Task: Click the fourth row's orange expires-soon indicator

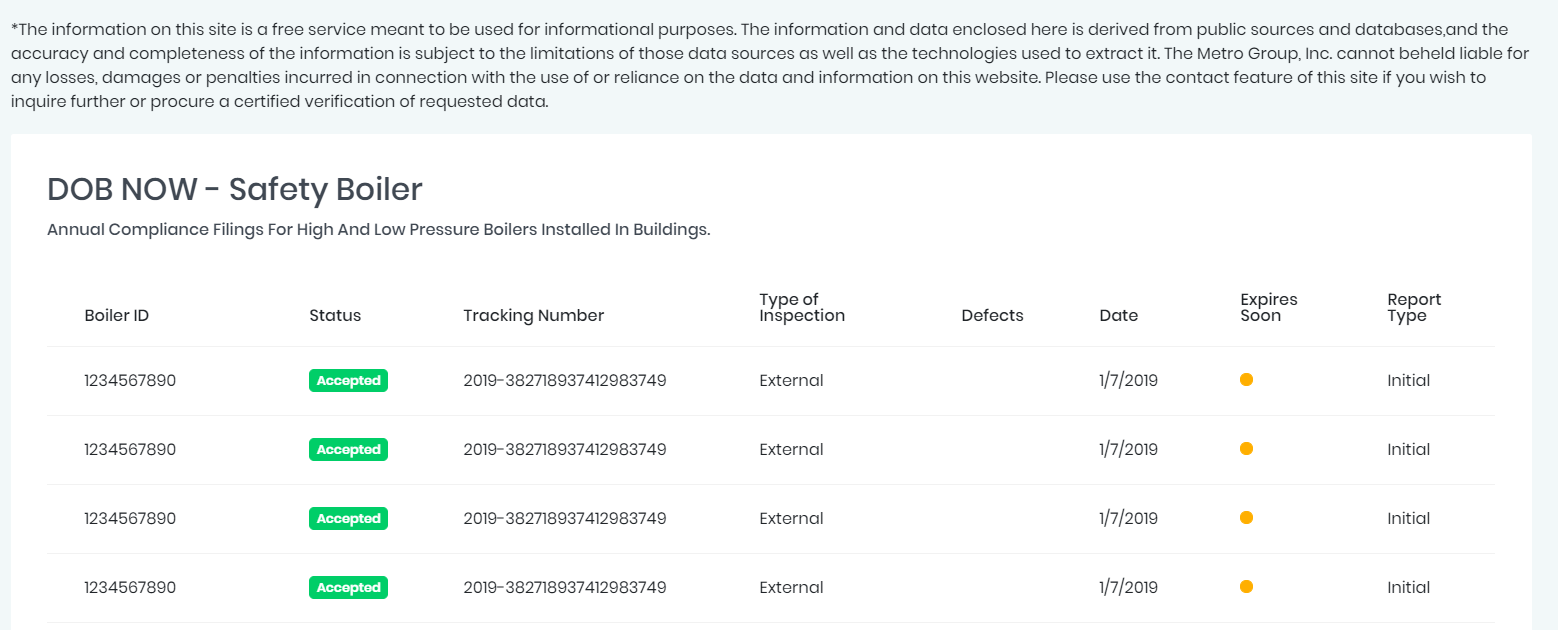Action: click(x=1246, y=587)
